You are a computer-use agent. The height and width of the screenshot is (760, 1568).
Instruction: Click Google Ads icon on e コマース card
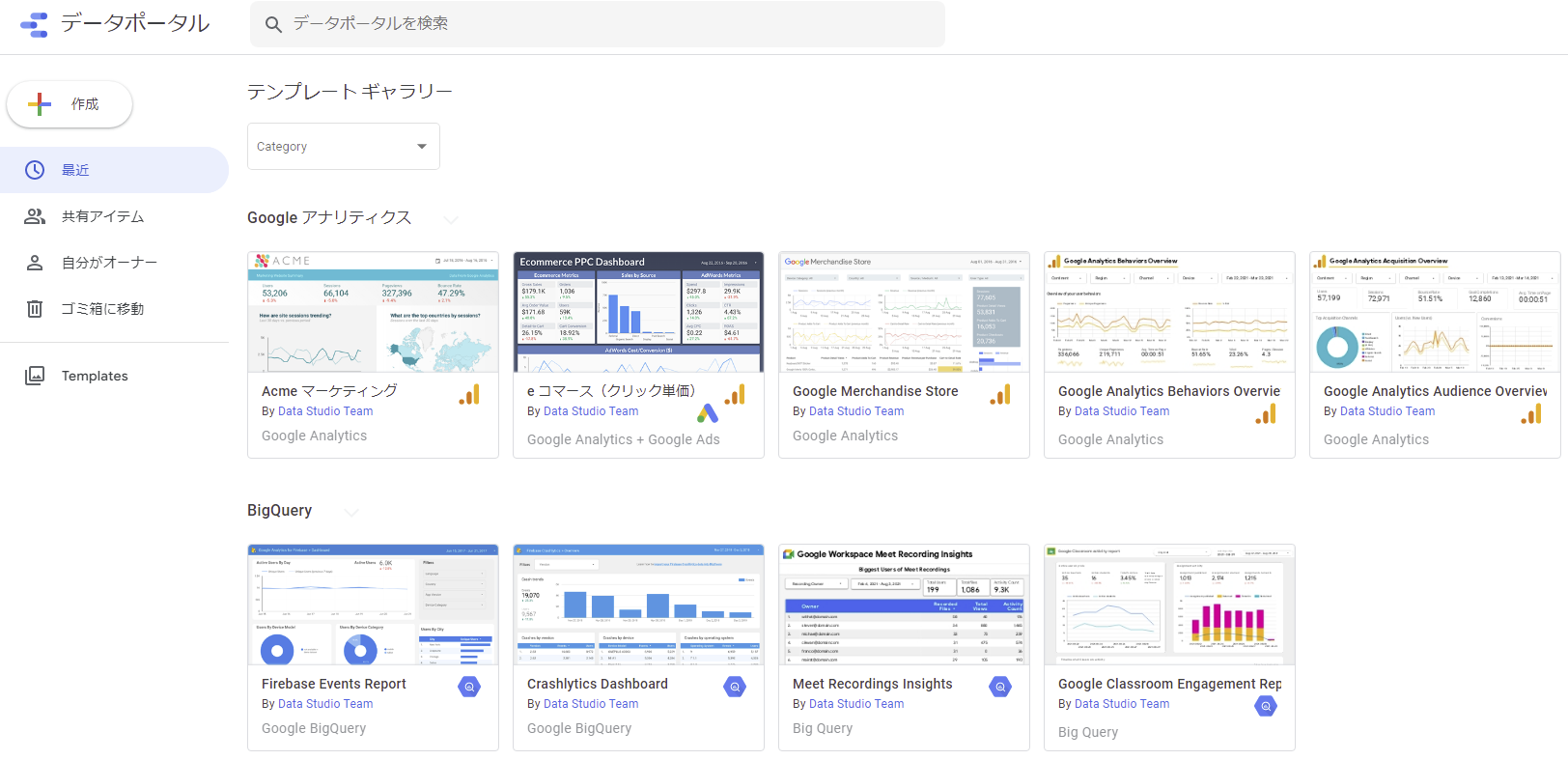coord(708,414)
